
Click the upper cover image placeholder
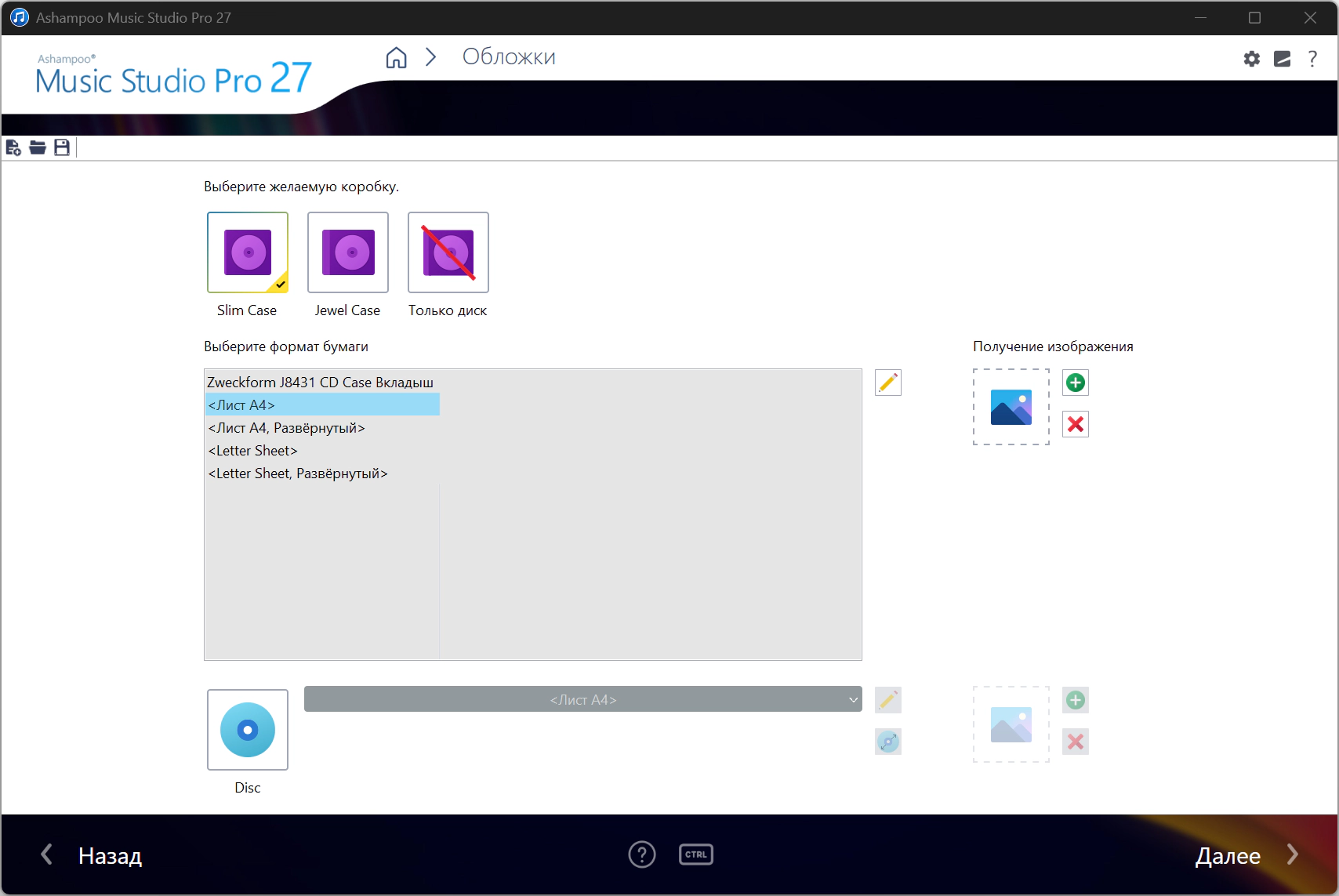coord(1011,407)
